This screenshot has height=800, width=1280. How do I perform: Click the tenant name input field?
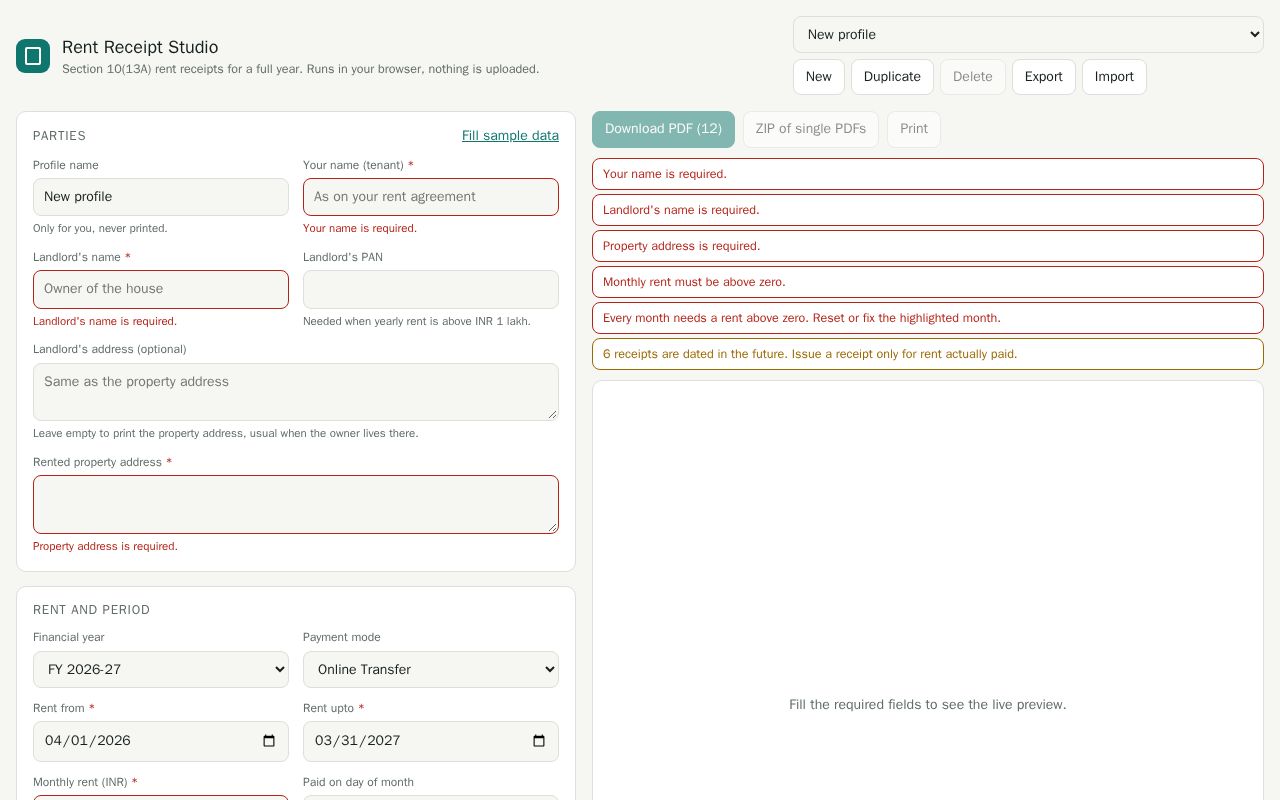click(x=431, y=197)
